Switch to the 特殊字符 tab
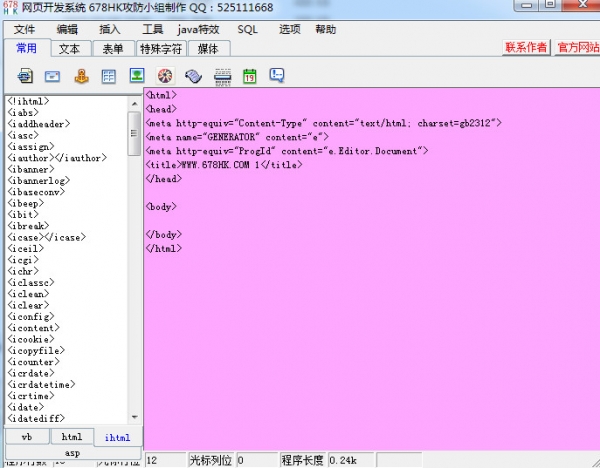 coord(161,48)
